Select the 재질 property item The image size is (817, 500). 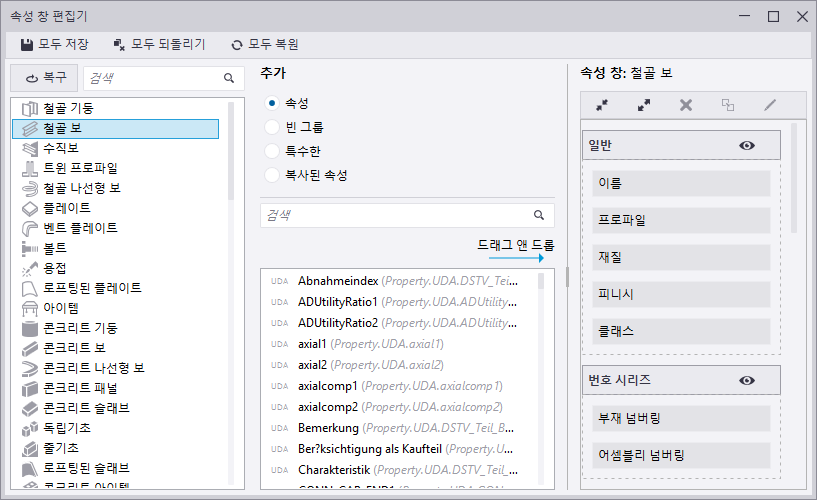click(x=681, y=257)
